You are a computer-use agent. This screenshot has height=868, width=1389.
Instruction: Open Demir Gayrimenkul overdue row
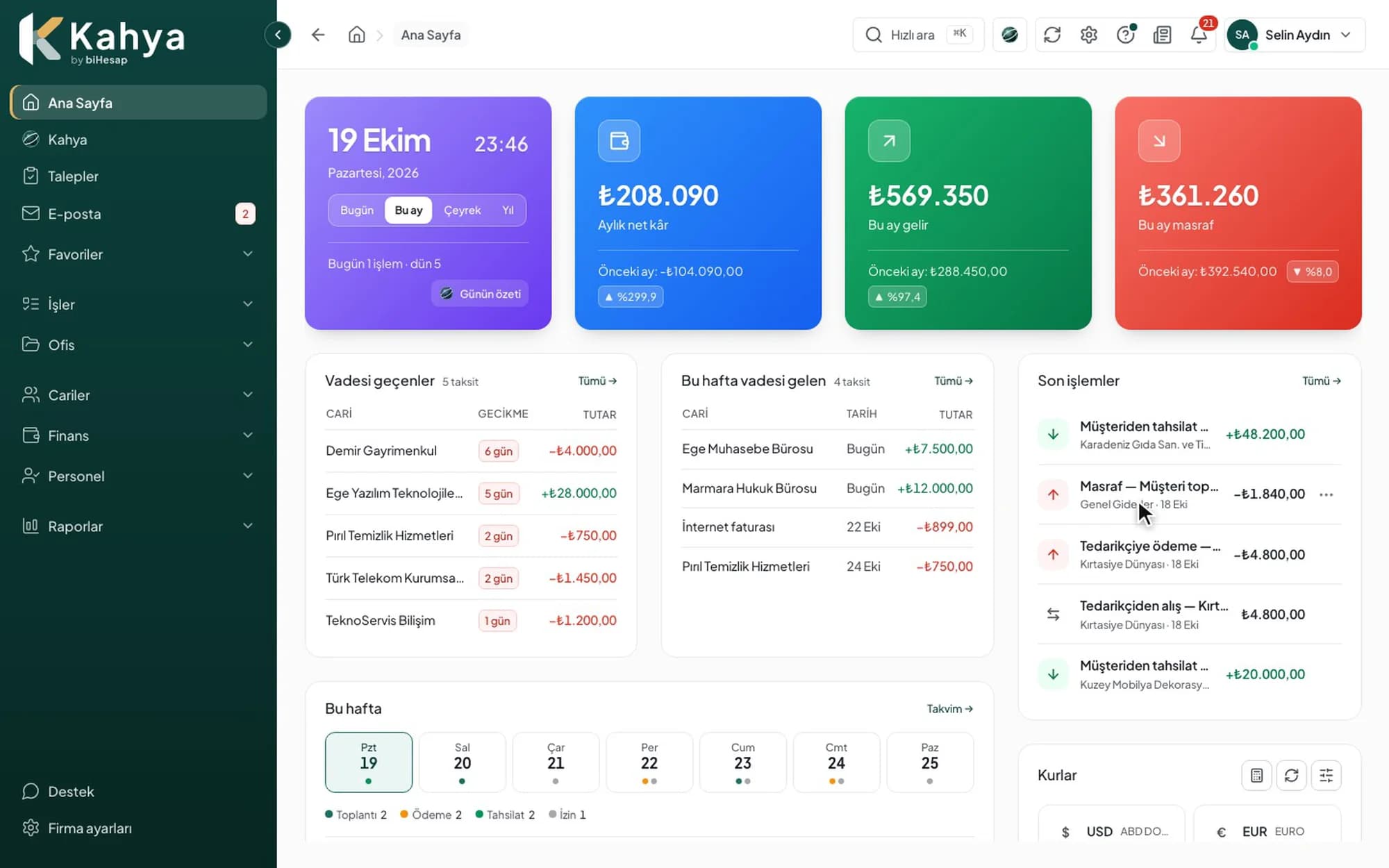(x=471, y=451)
